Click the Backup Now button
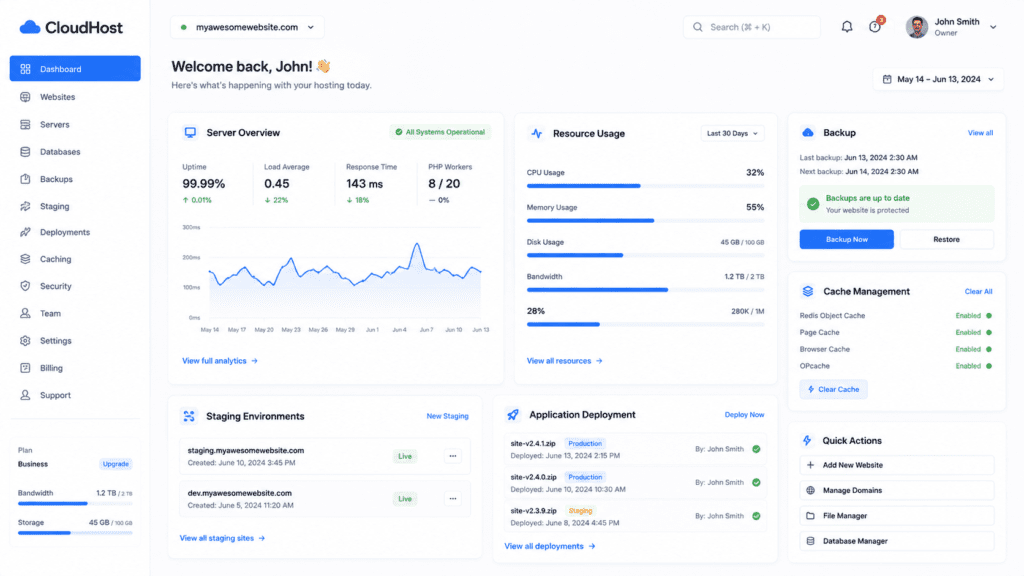 pos(846,239)
